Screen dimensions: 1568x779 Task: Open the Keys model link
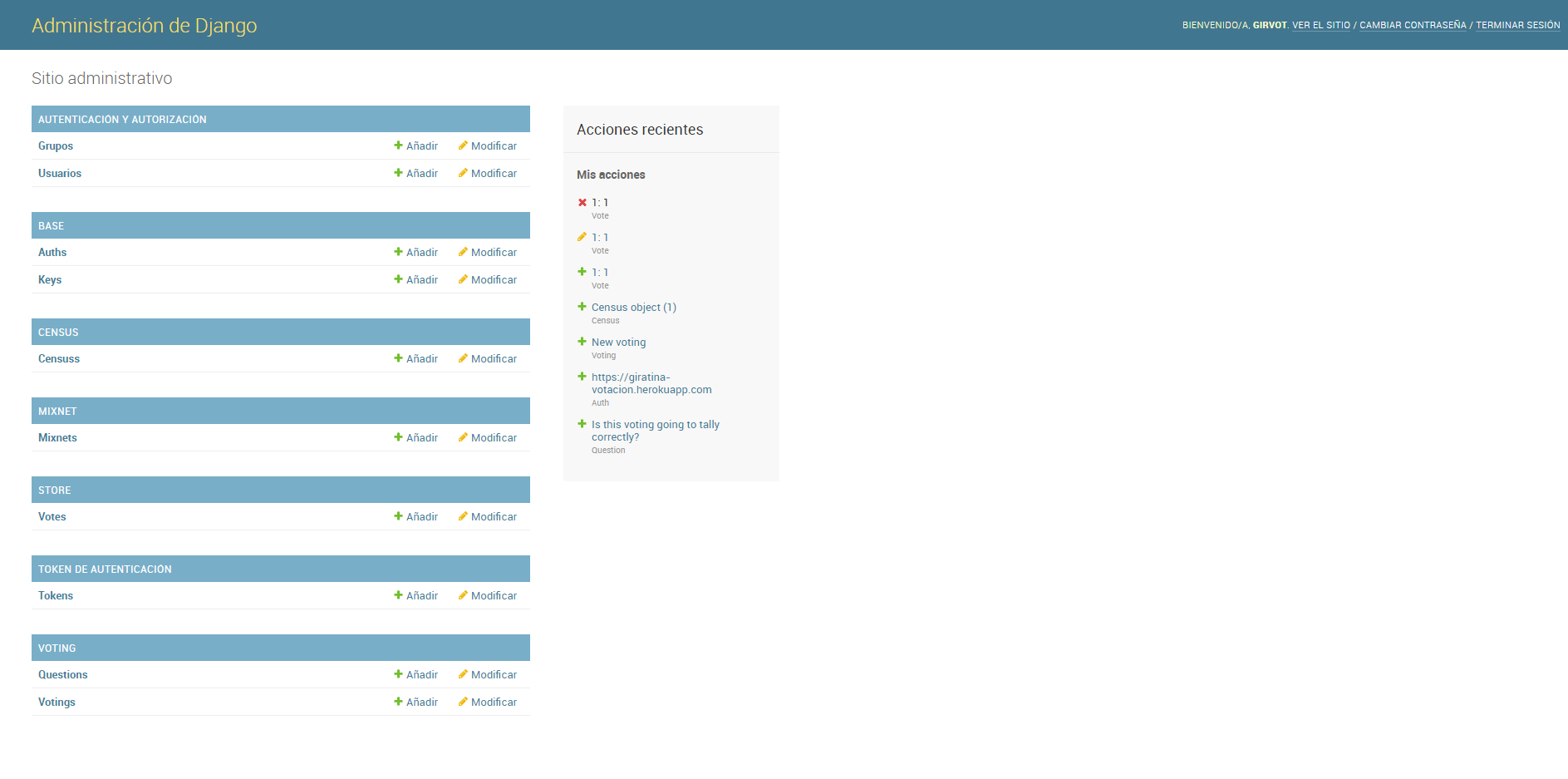tap(50, 280)
